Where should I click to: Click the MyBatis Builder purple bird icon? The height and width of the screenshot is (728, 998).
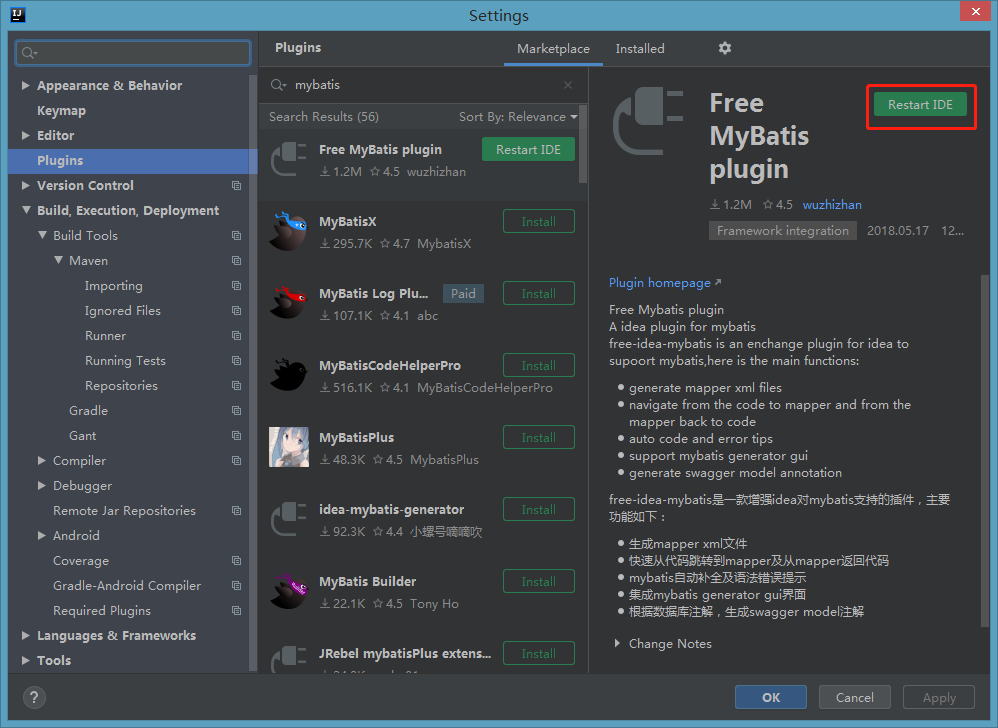pyautogui.click(x=288, y=591)
